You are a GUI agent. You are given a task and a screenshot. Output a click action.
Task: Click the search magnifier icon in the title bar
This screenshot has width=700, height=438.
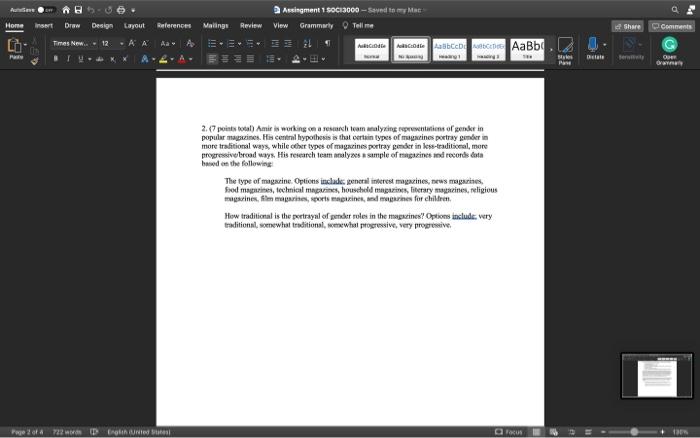pos(675,9)
